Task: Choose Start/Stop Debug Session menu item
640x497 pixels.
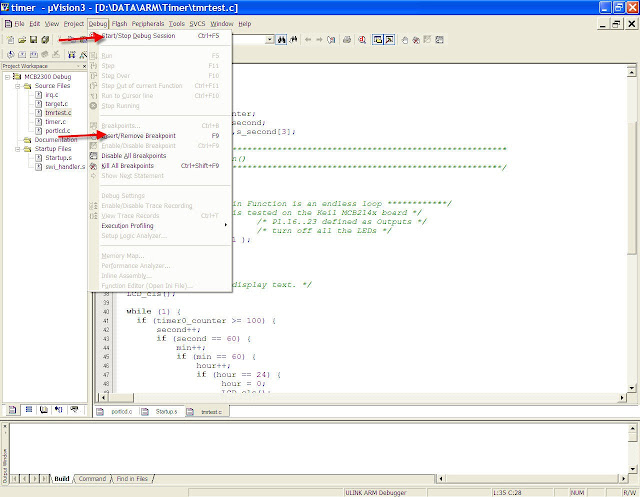Action: (x=160, y=36)
